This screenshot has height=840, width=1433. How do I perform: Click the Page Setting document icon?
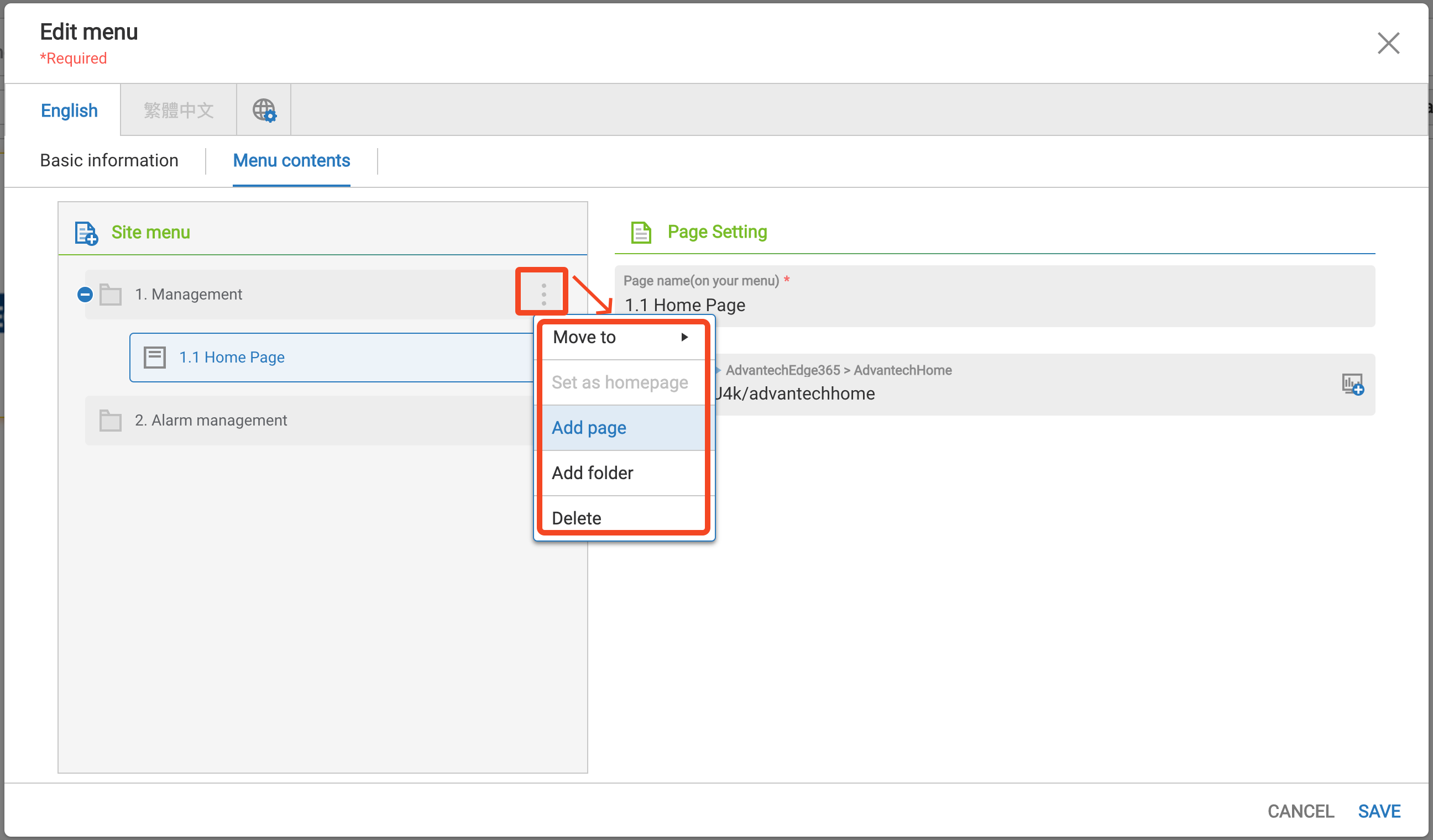pos(641,232)
